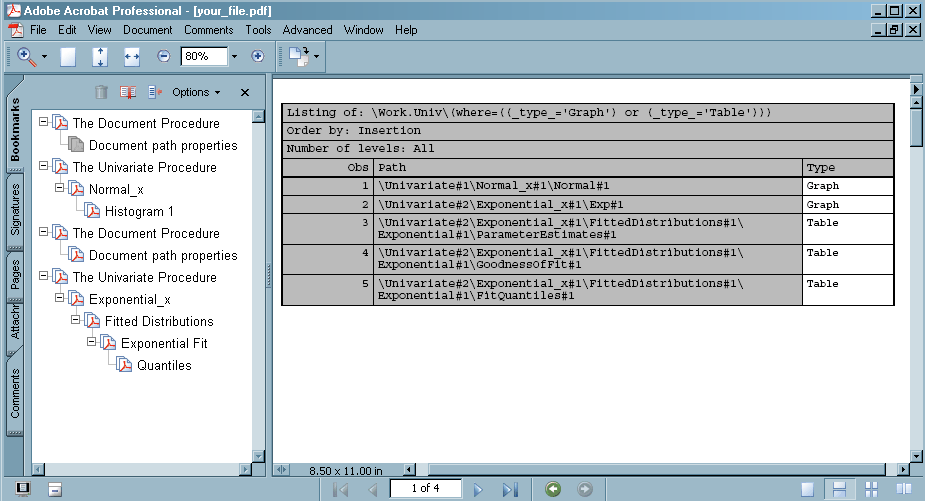Go to the previous page button
This screenshot has height=501, width=925.
[x=373, y=489]
